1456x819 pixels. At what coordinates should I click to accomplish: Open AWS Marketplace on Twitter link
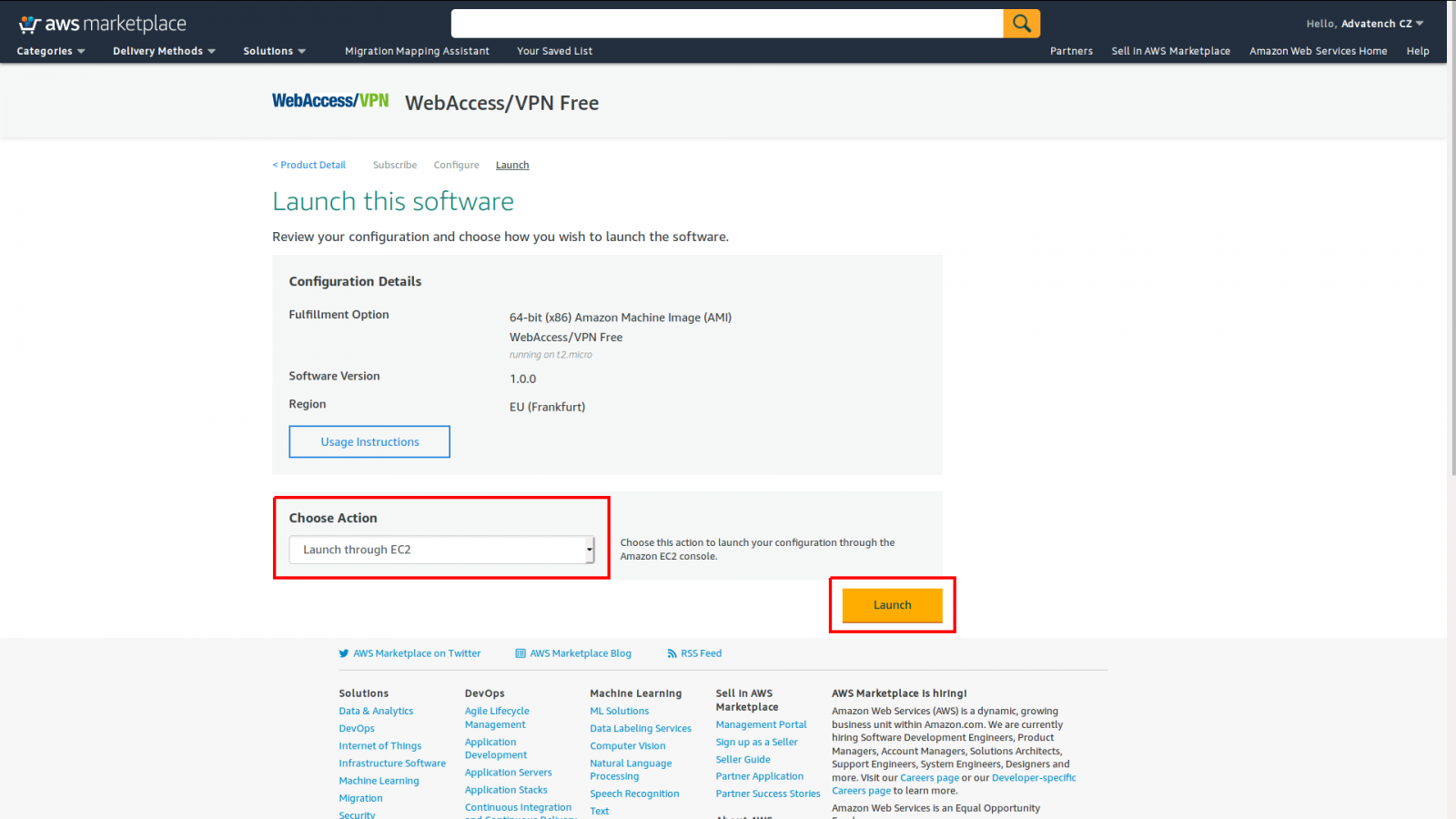[416, 653]
